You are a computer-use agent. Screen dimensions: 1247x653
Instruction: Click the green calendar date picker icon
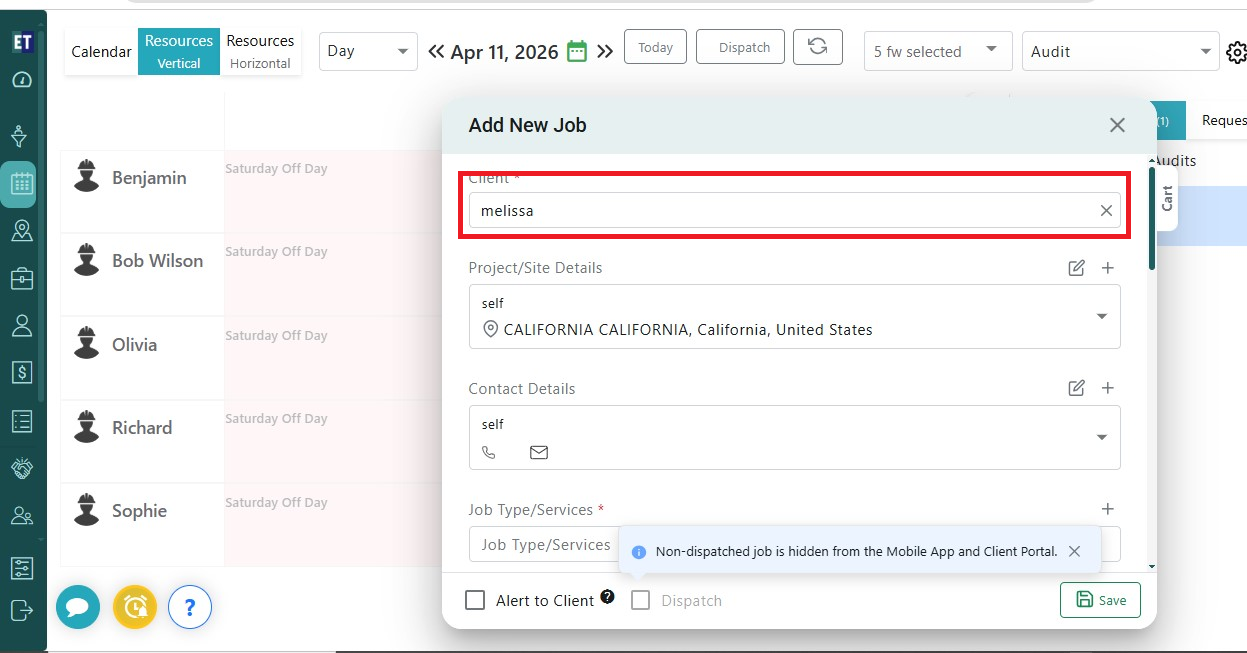click(577, 52)
